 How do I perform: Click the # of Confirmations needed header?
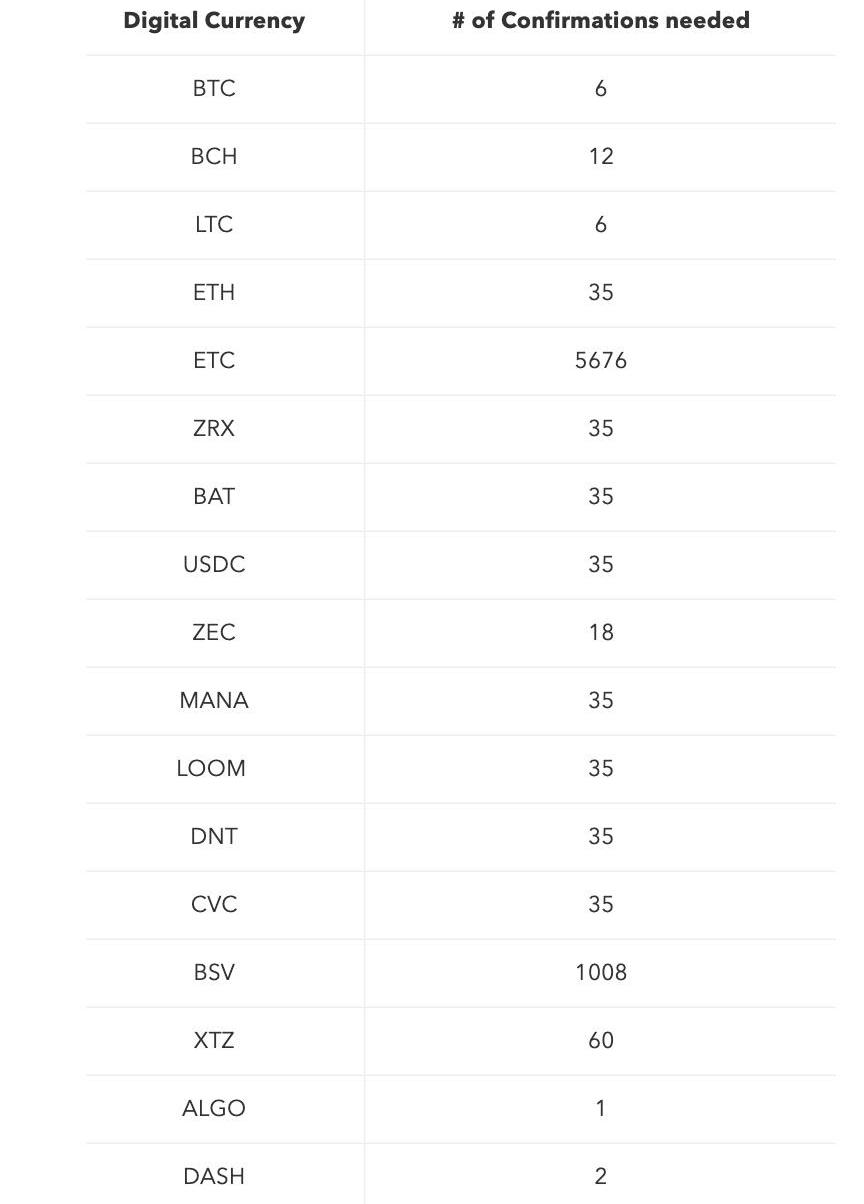click(x=600, y=21)
